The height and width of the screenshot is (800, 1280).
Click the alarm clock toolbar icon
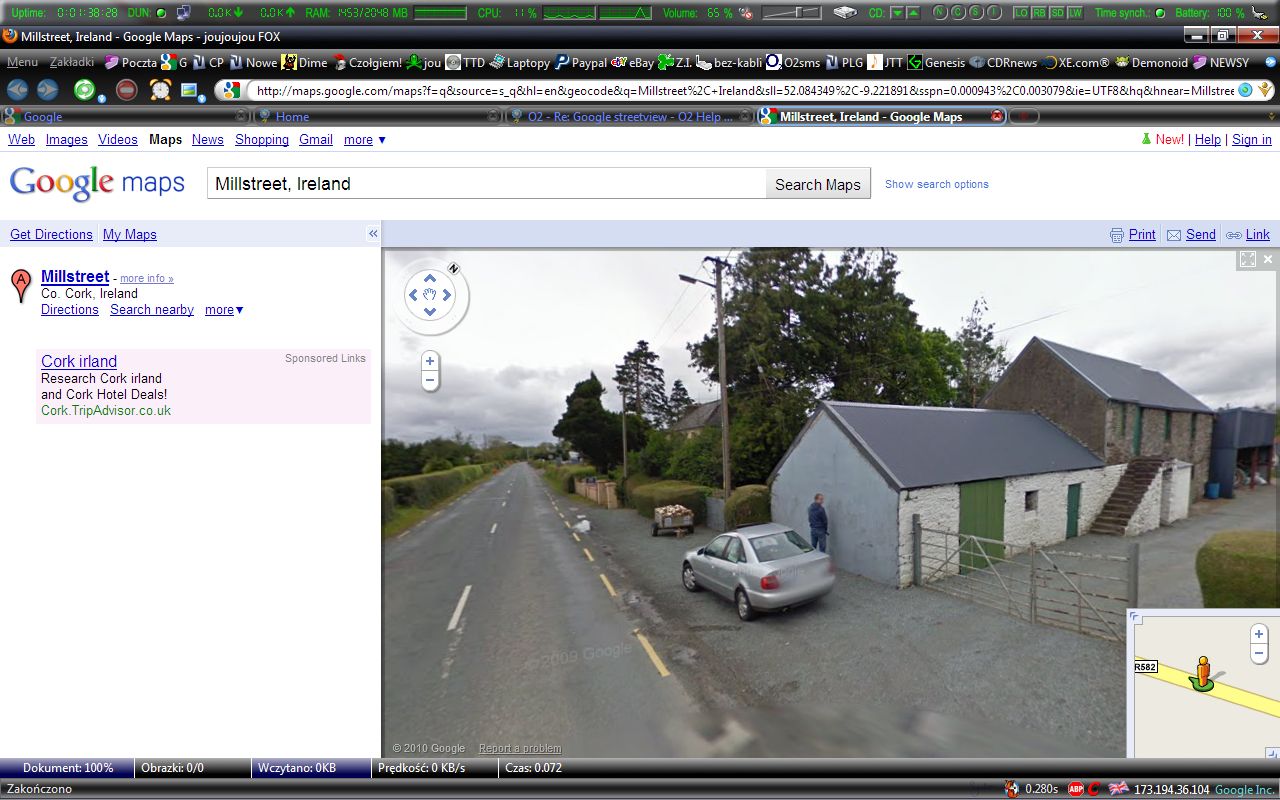160,90
